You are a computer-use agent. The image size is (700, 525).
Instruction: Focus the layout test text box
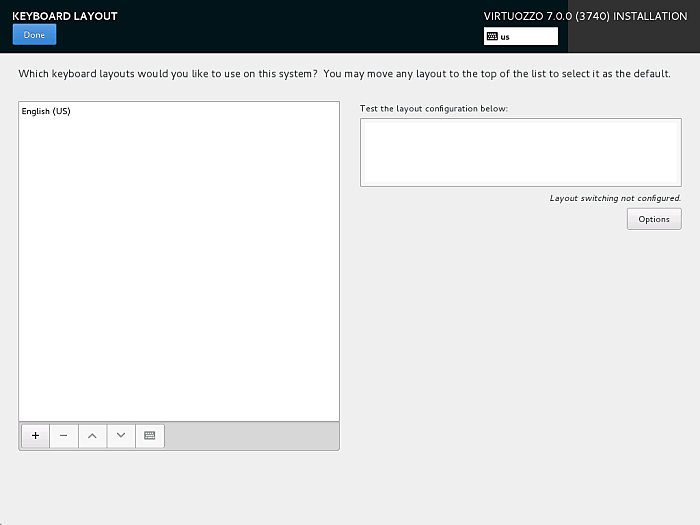coord(520,152)
